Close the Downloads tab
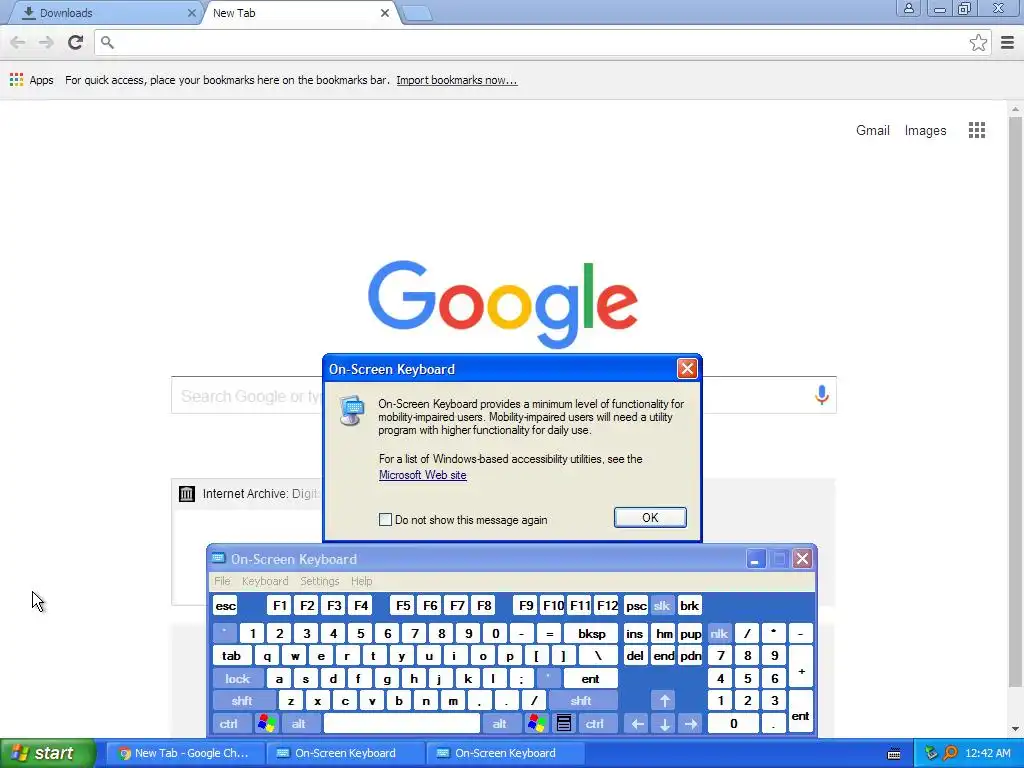The image size is (1024, 768). tap(191, 13)
